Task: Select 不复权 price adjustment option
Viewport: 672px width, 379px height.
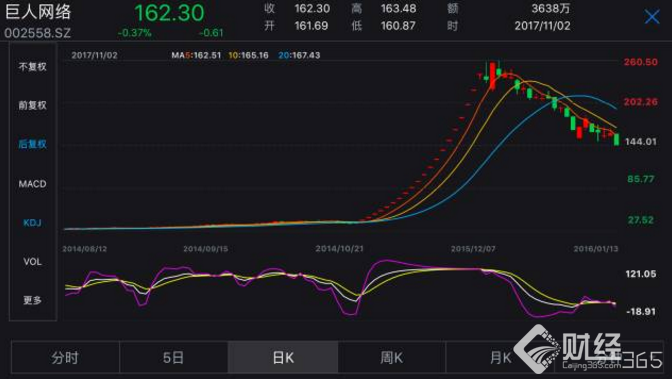Action: click(32, 66)
